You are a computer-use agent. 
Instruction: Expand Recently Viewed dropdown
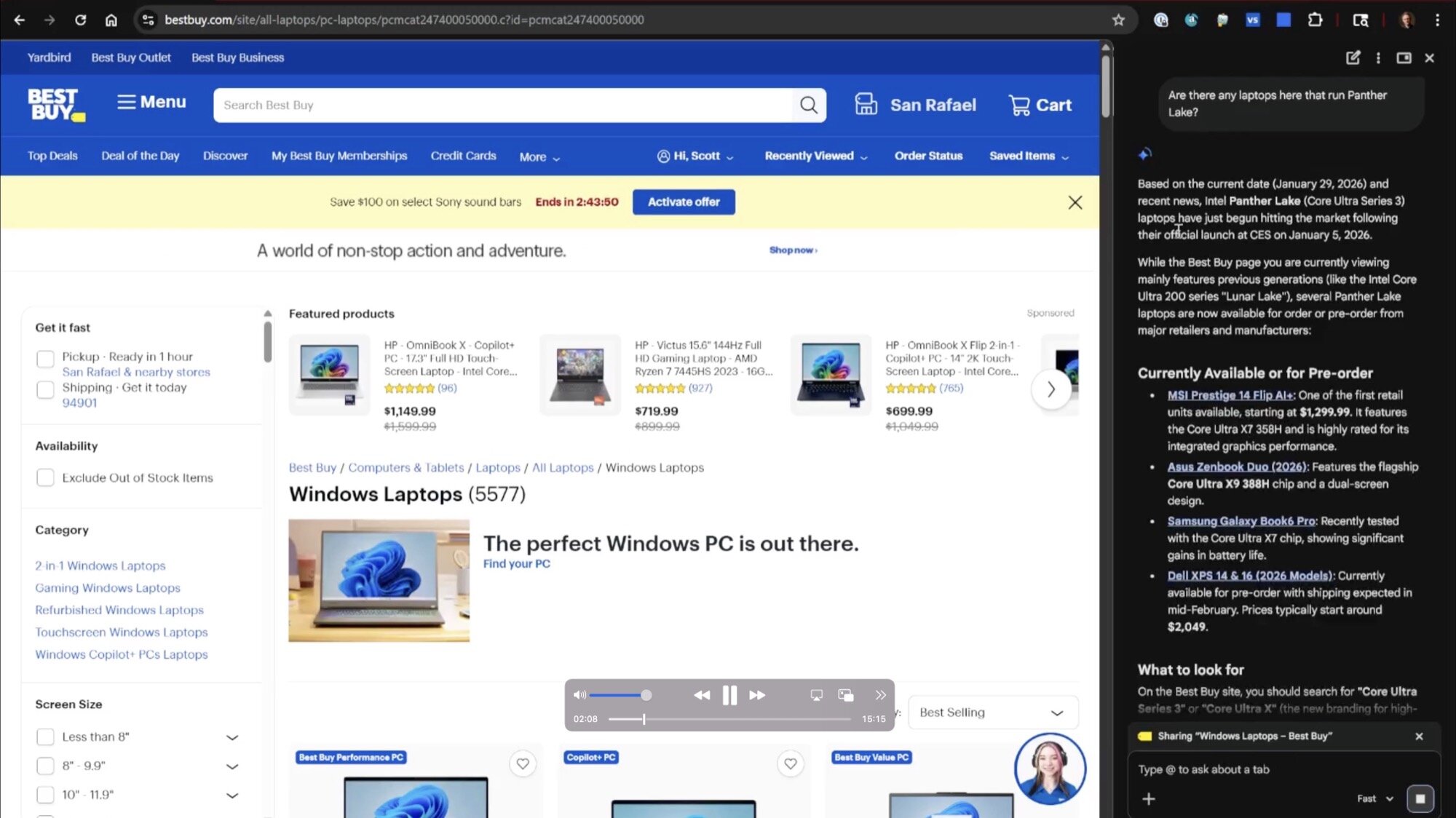815,156
